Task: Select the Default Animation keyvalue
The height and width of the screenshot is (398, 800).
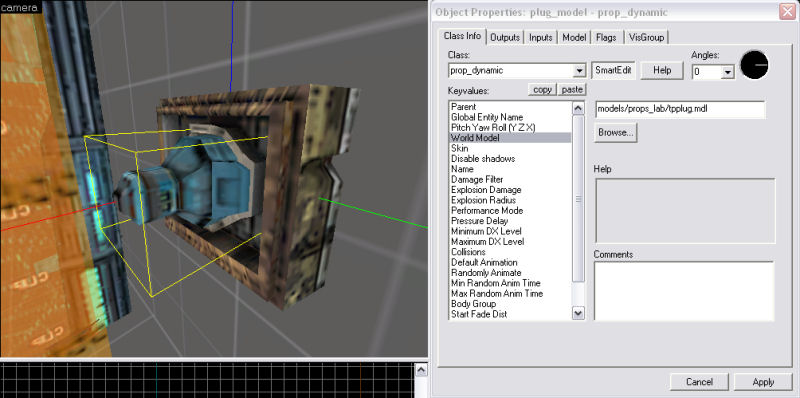Action: tap(509, 262)
